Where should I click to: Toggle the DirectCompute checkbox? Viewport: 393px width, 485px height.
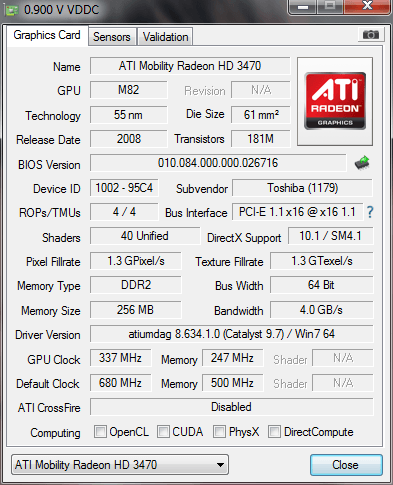click(274, 432)
